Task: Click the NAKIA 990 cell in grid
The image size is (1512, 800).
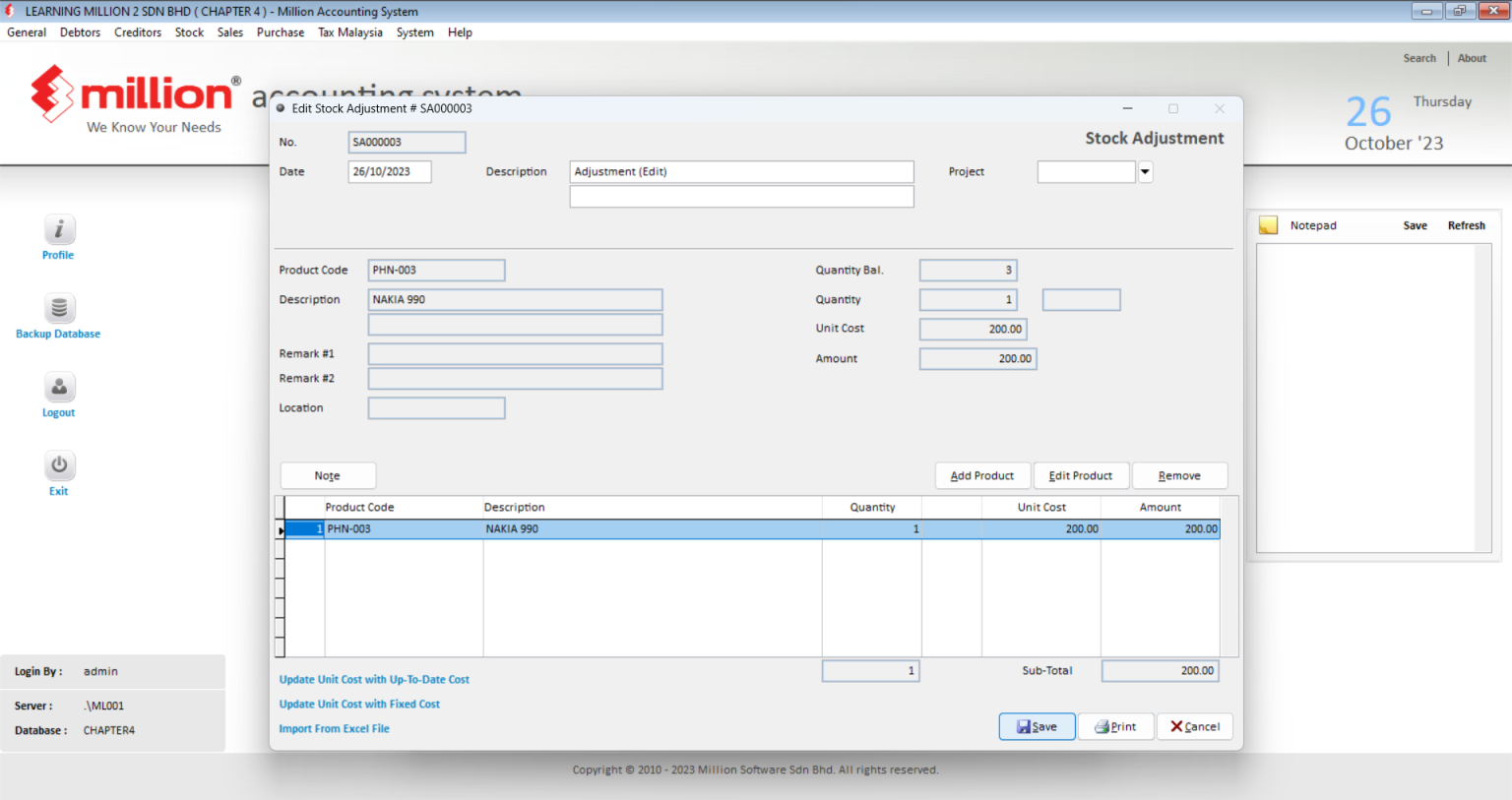Action: click(652, 529)
